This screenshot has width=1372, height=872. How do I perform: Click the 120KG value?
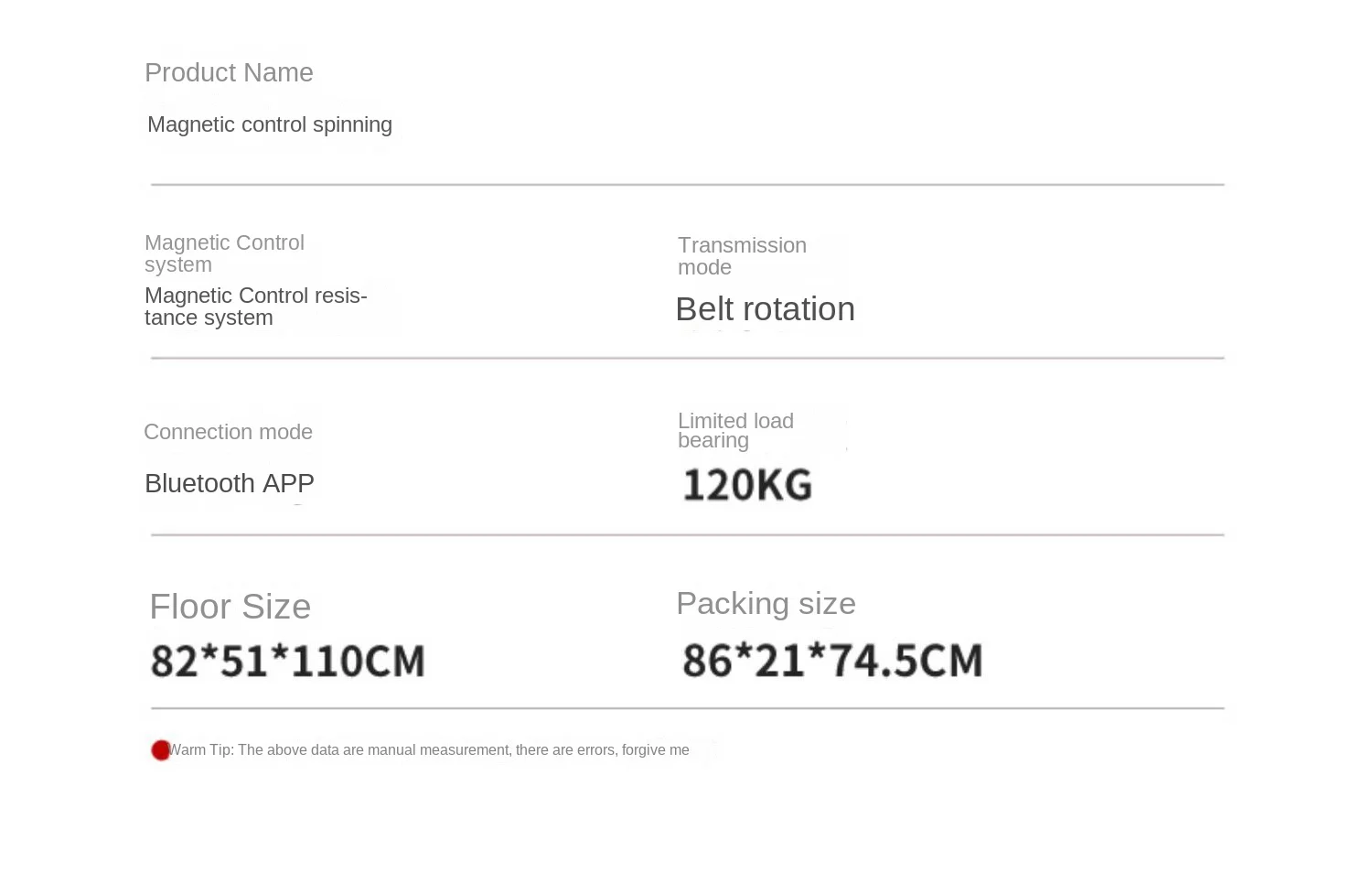tap(747, 485)
